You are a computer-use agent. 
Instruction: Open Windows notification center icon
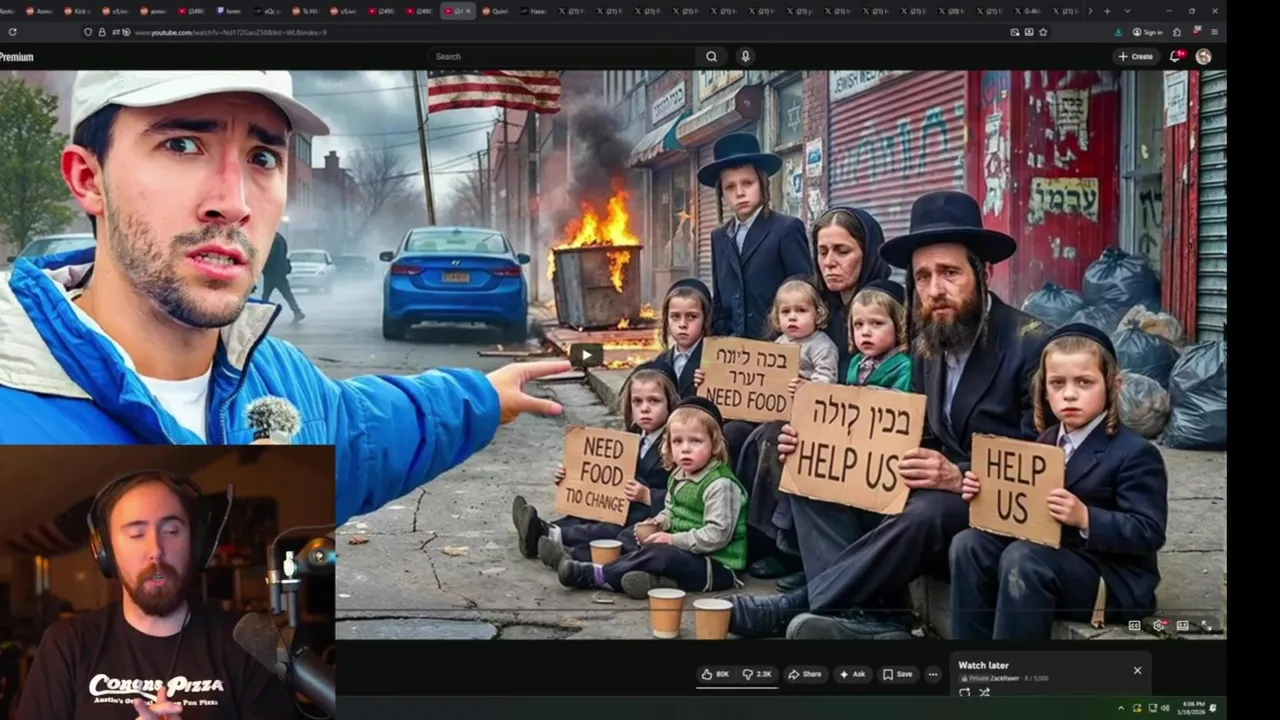(x=1213, y=708)
